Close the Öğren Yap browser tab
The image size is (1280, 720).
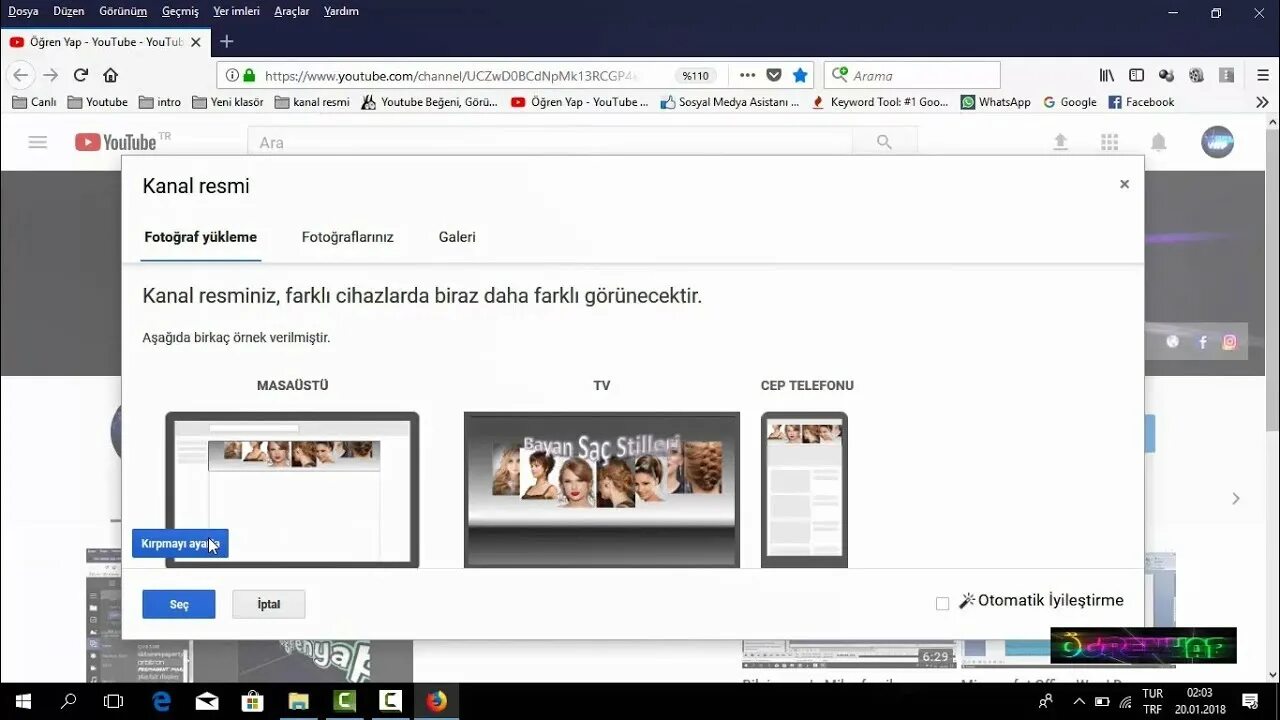[x=196, y=42]
